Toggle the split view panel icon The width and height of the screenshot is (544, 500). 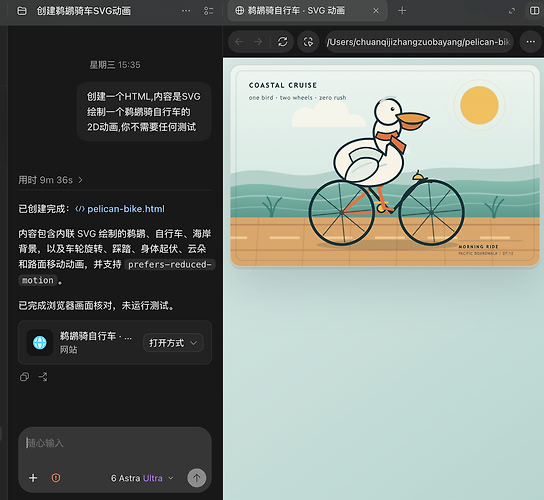click(535, 11)
